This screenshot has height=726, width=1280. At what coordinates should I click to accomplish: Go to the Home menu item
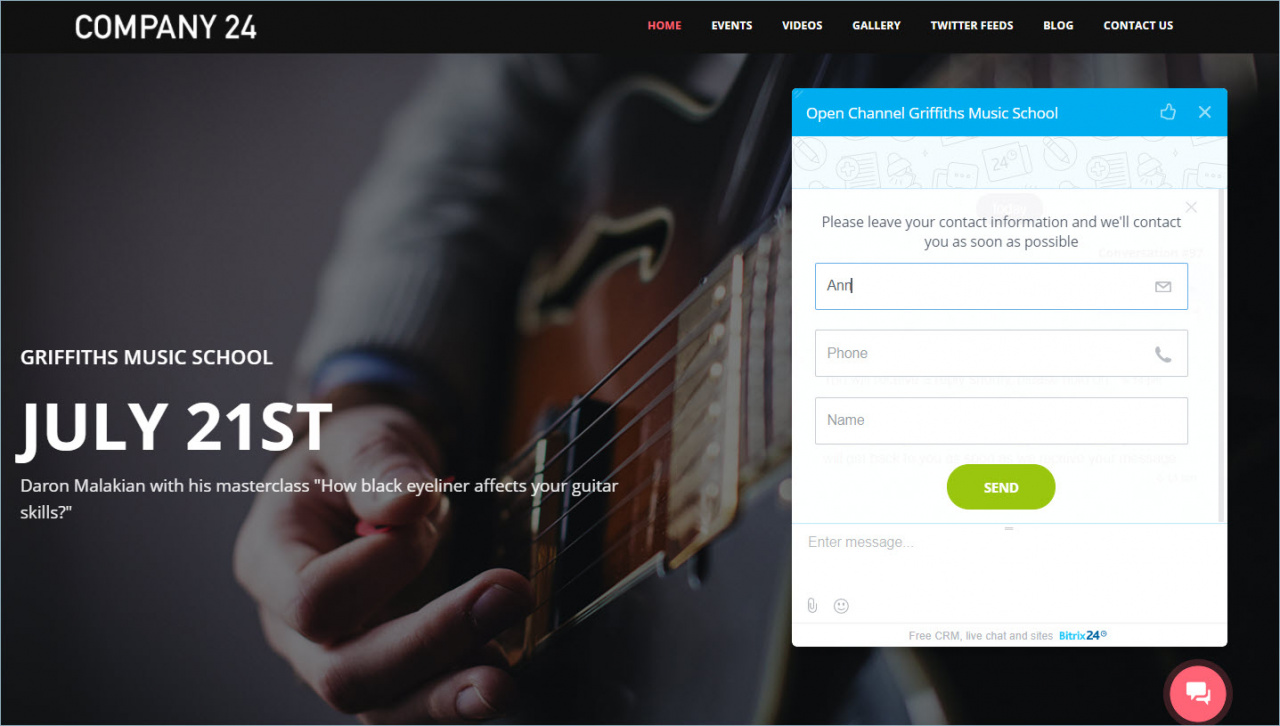click(x=664, y=26)
